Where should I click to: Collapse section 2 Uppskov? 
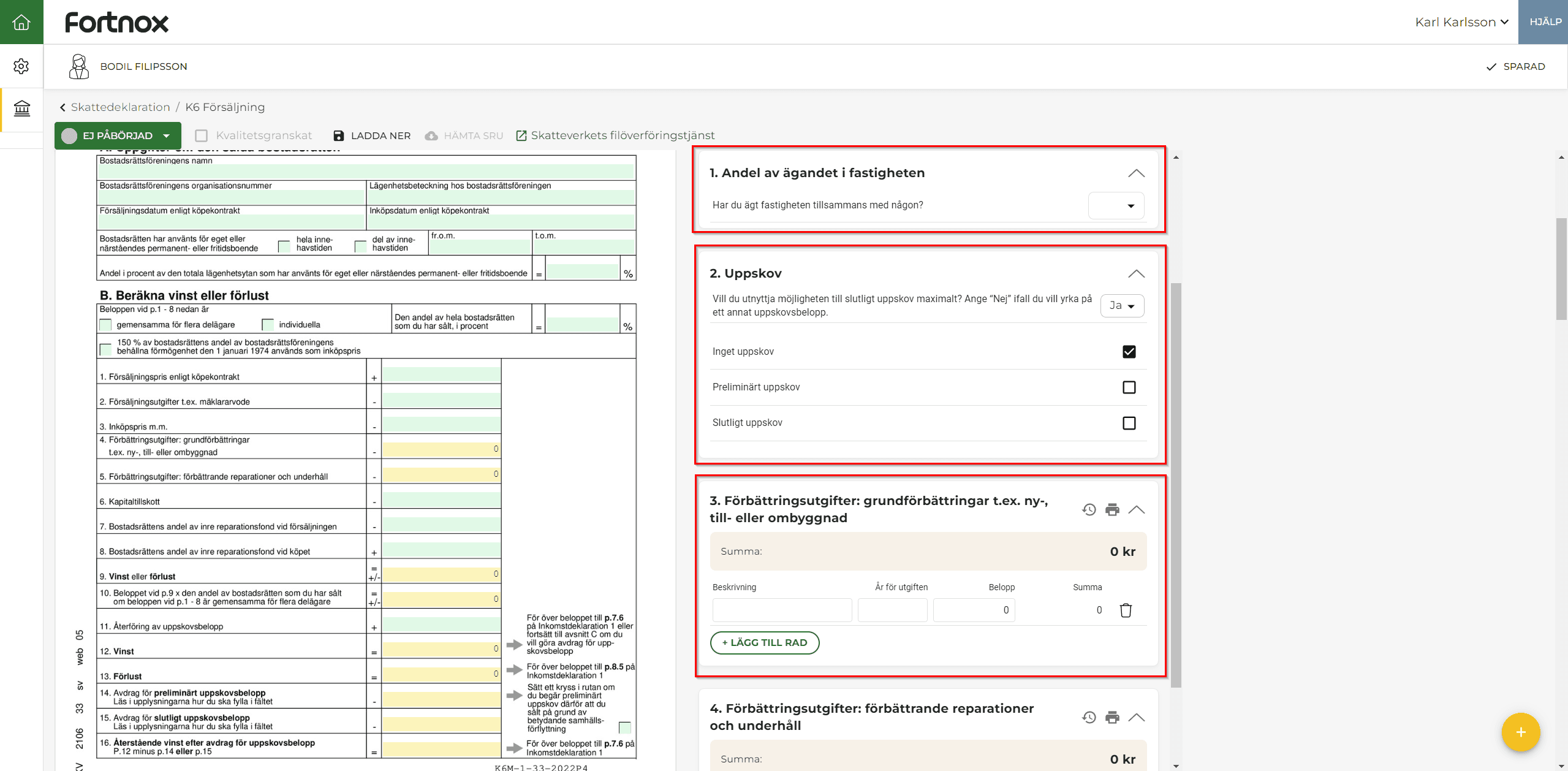click(1136, 273)
